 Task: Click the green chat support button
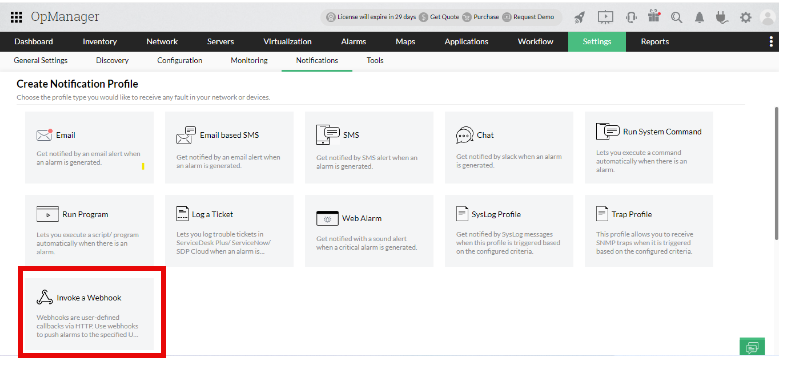(752, 346)
